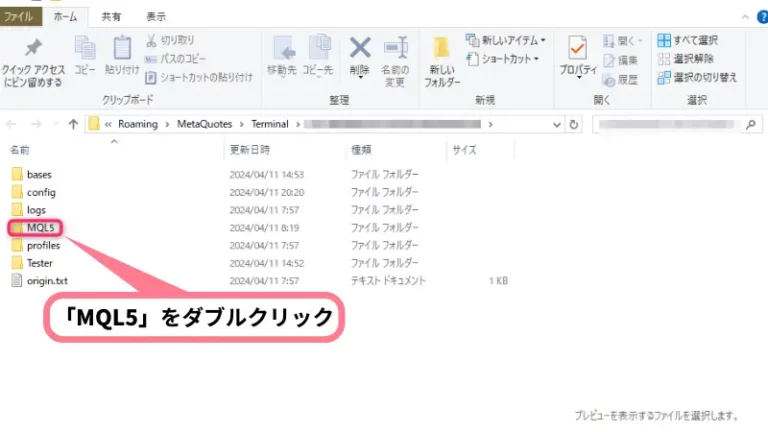768x432 pixels.
Task: Switch to the Share (共有) tab
Action: [x=114, y=16]
